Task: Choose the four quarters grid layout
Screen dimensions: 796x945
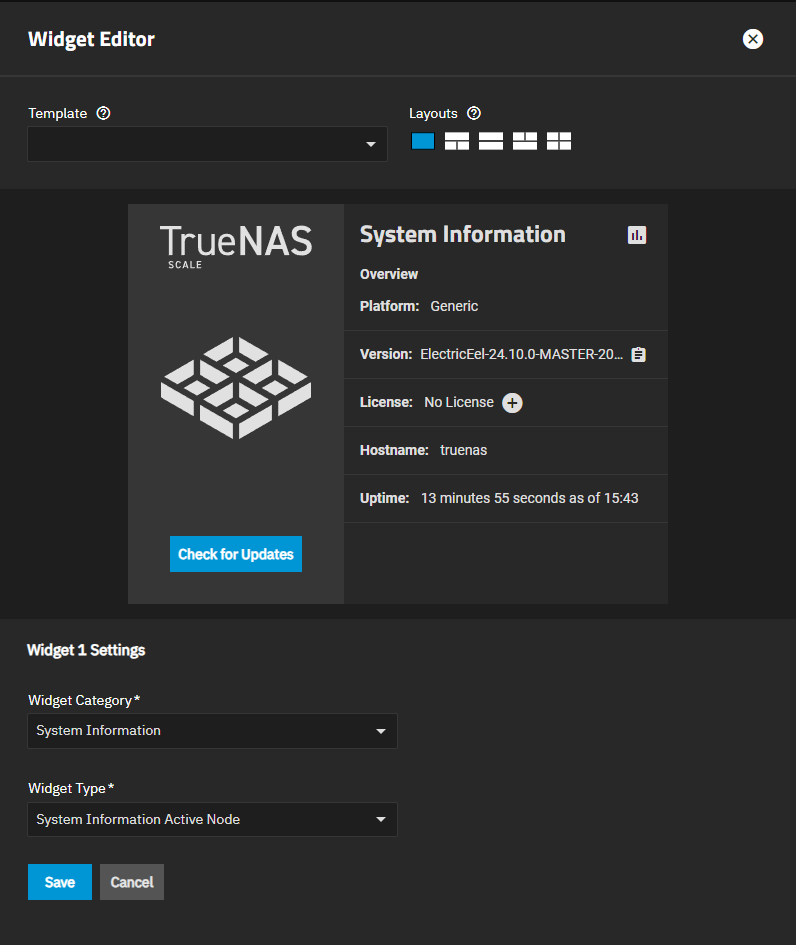Action: [559, 141]
